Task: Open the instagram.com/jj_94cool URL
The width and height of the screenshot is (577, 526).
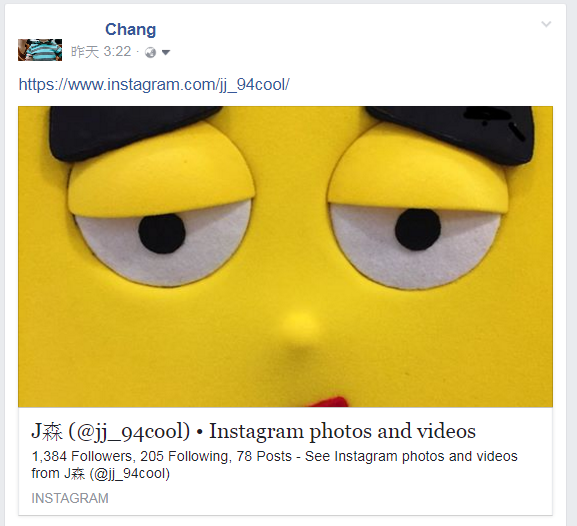Action: tap(154, 85)
